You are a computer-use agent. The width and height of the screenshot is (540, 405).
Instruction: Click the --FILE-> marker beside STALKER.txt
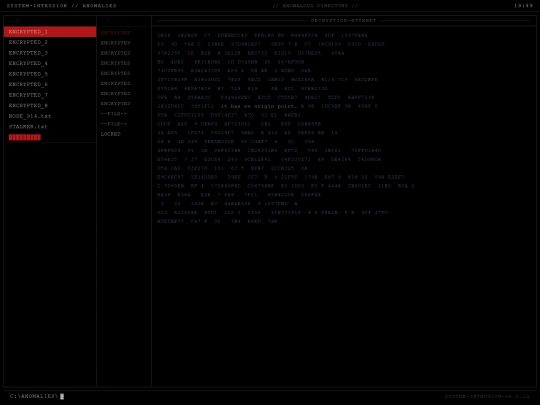click(114, 124)
